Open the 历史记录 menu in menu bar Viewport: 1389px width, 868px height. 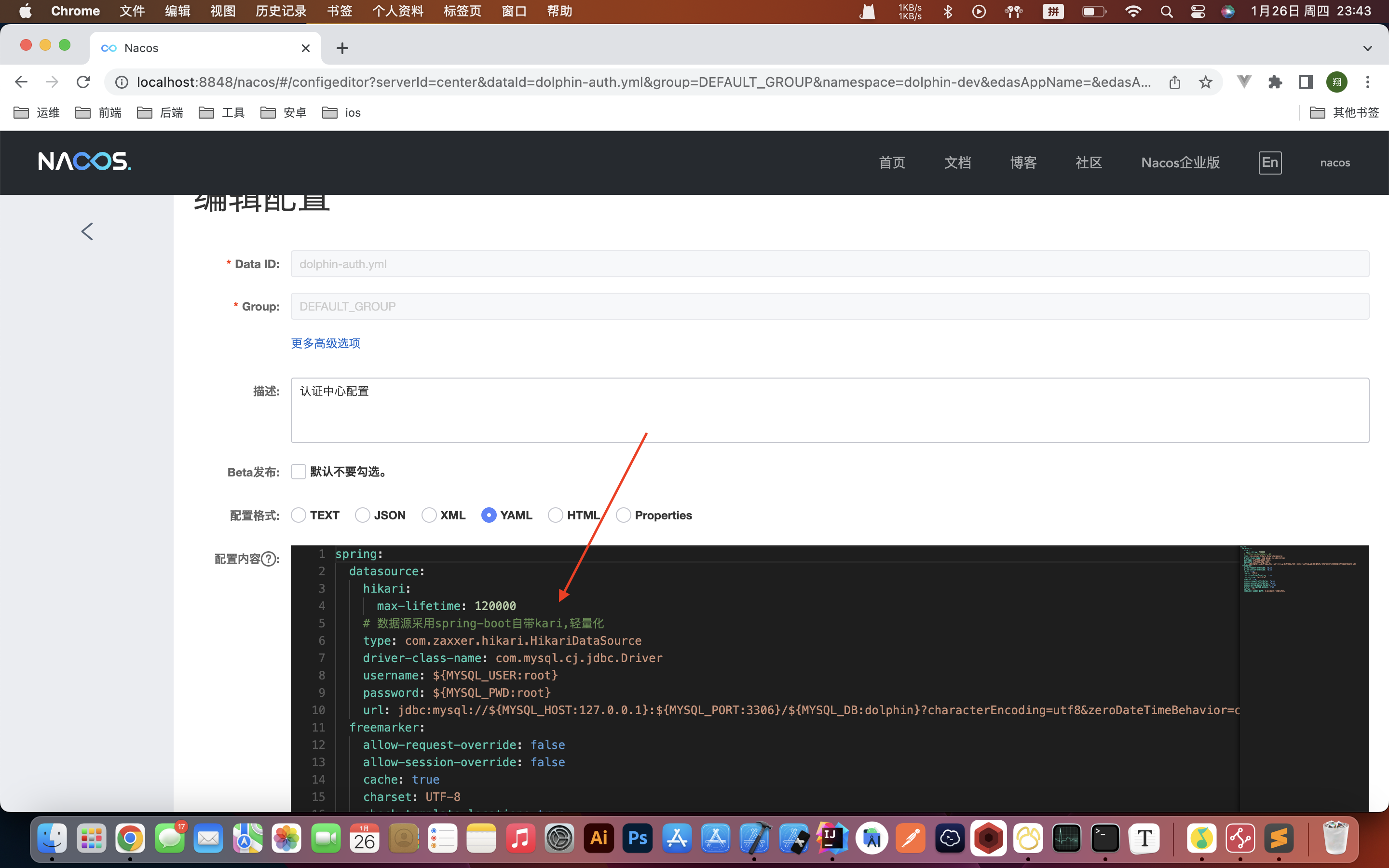pos(281,12)
